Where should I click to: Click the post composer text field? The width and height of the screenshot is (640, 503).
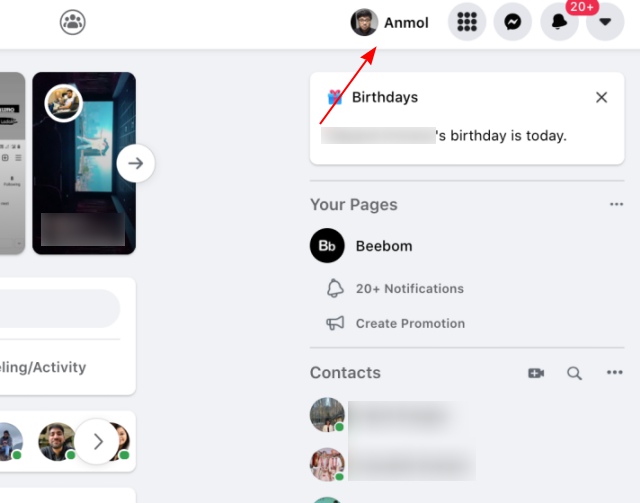[60, 309]
